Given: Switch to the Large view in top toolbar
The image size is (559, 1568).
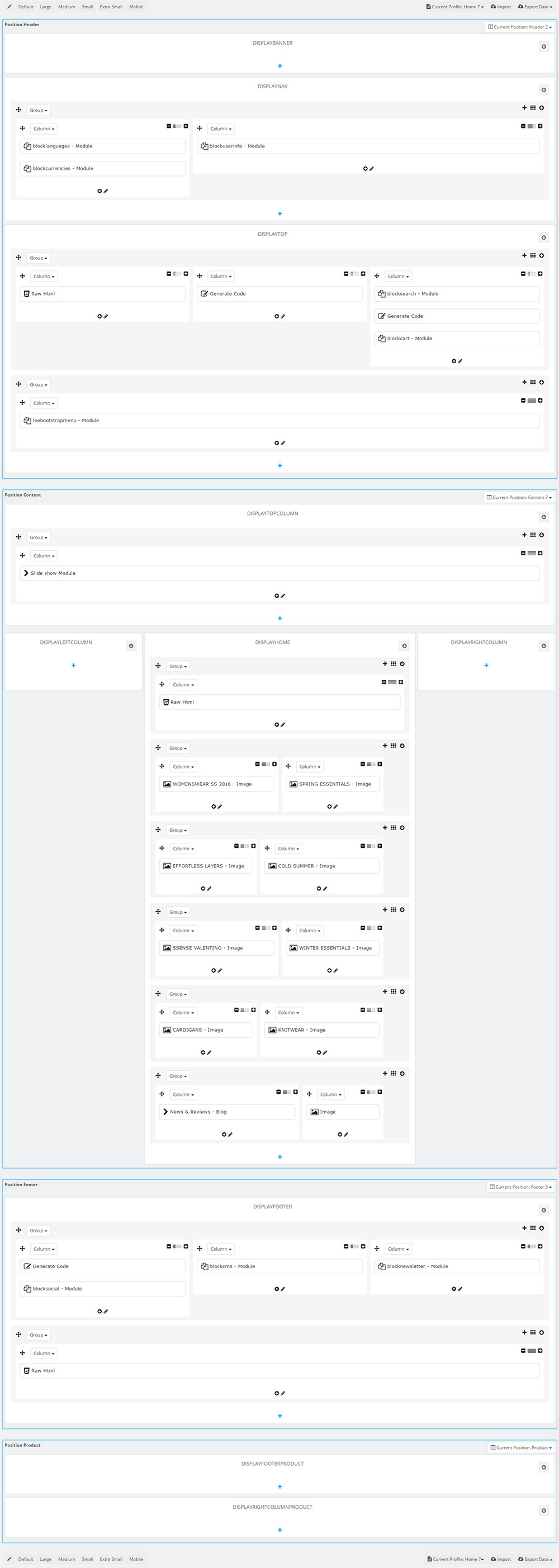Looking at the screenshot, I should pos(46,7).
